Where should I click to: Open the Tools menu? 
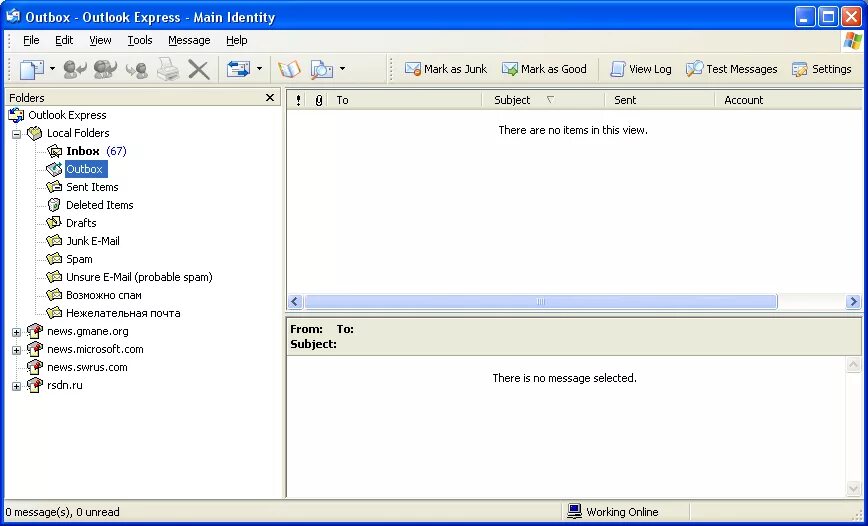point(140,40)
